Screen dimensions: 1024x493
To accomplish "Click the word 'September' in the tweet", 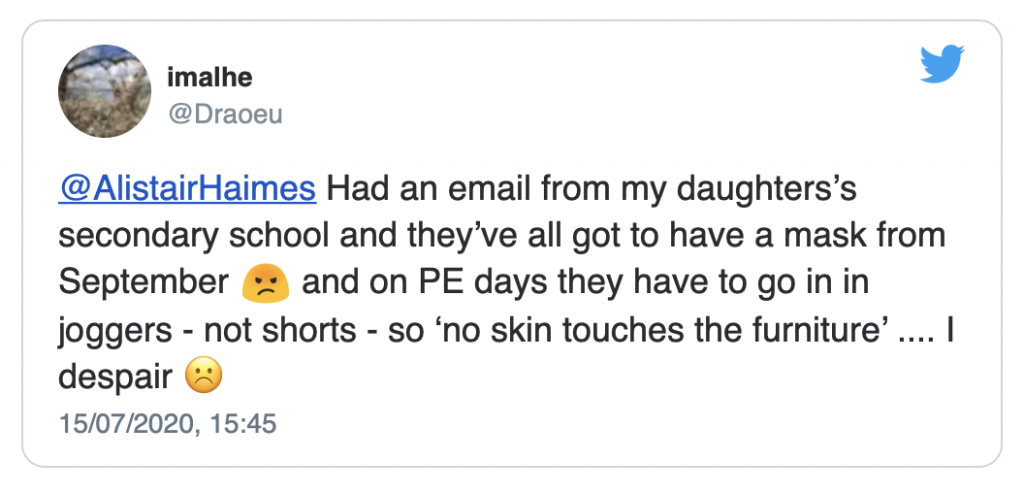I will pyautogui.click(x=143, y=283).
